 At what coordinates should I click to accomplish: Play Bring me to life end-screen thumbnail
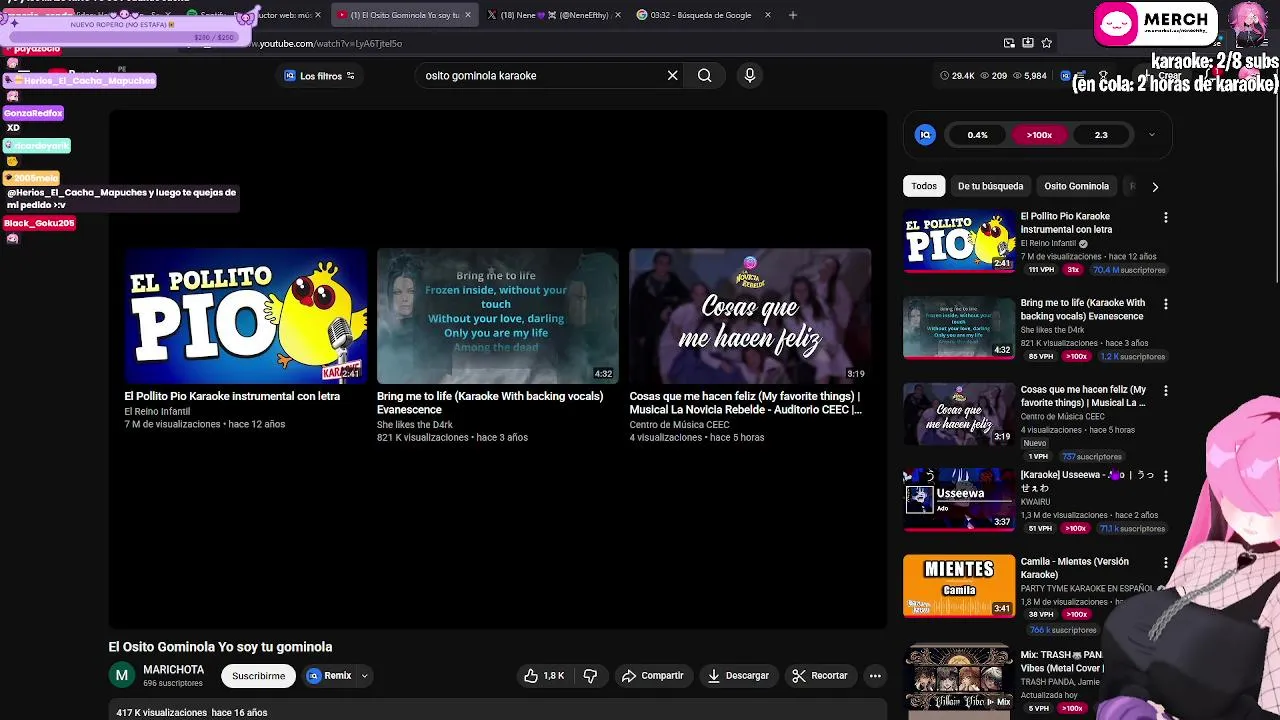[497, 316]
